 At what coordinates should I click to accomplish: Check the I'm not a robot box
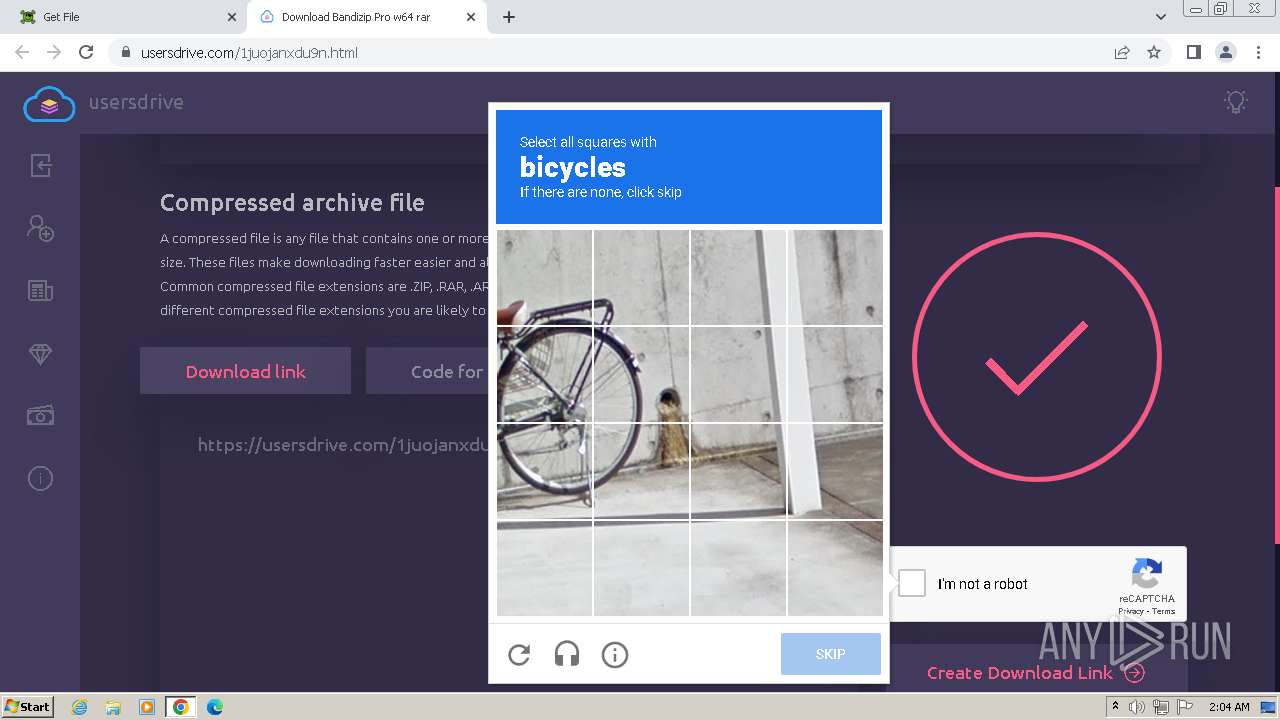click(x=912, y=583)
